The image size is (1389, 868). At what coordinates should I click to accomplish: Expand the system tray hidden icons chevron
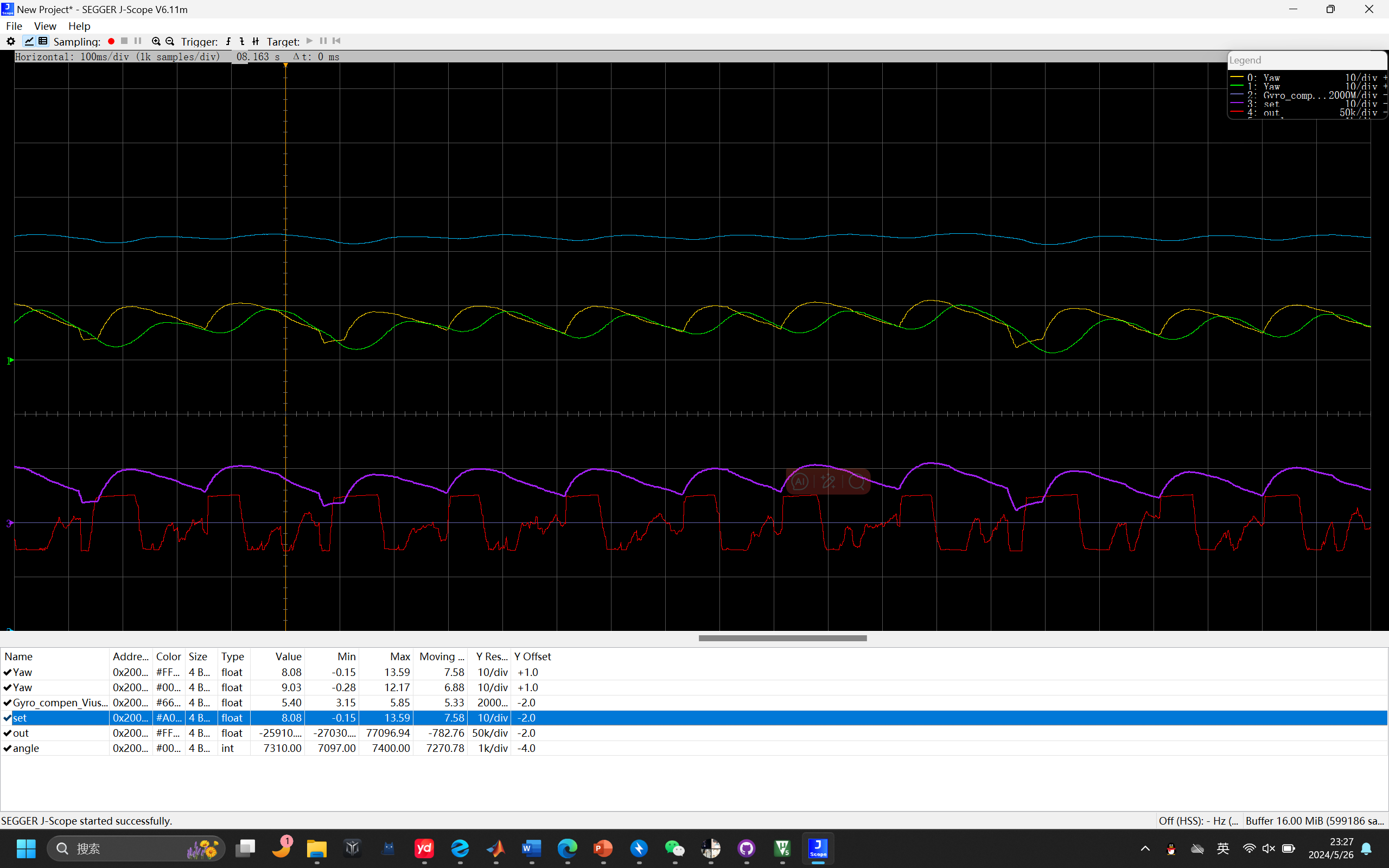pos(1145,848)
